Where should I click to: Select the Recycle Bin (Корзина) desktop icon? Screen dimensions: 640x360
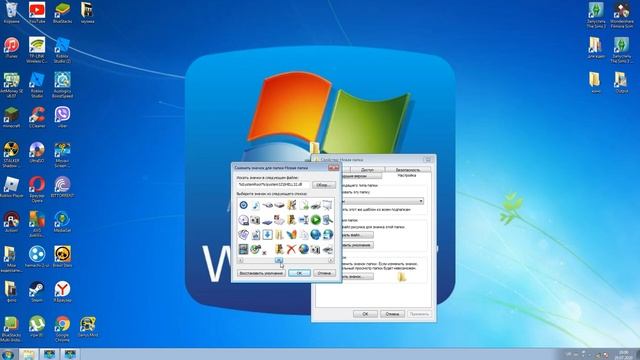(11, 12)
